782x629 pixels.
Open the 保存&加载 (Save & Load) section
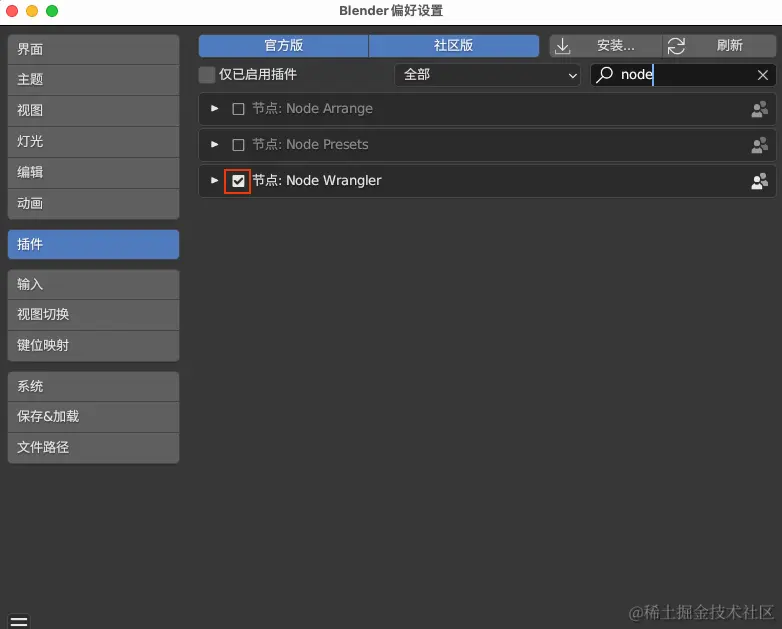[93, 417]
